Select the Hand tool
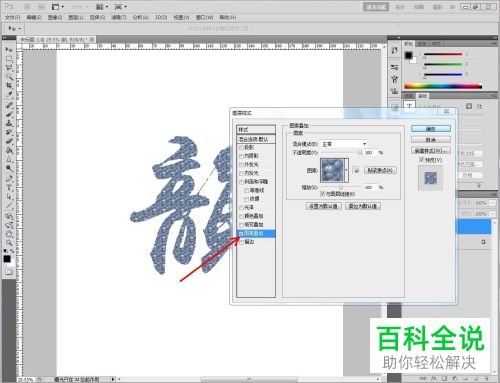500x383 pixels. [9, 234]
